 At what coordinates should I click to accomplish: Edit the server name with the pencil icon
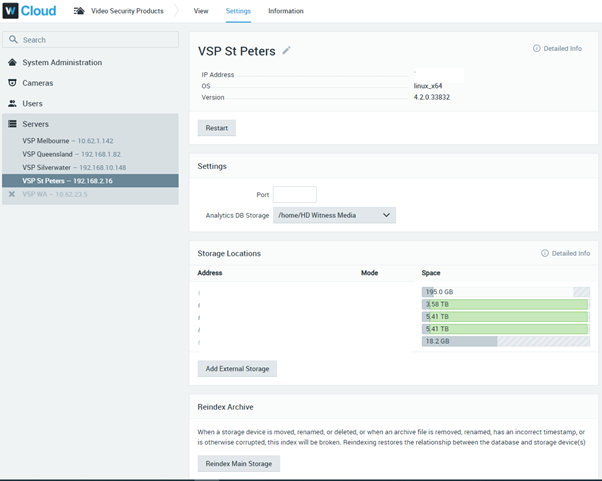(x=286, y=50)
